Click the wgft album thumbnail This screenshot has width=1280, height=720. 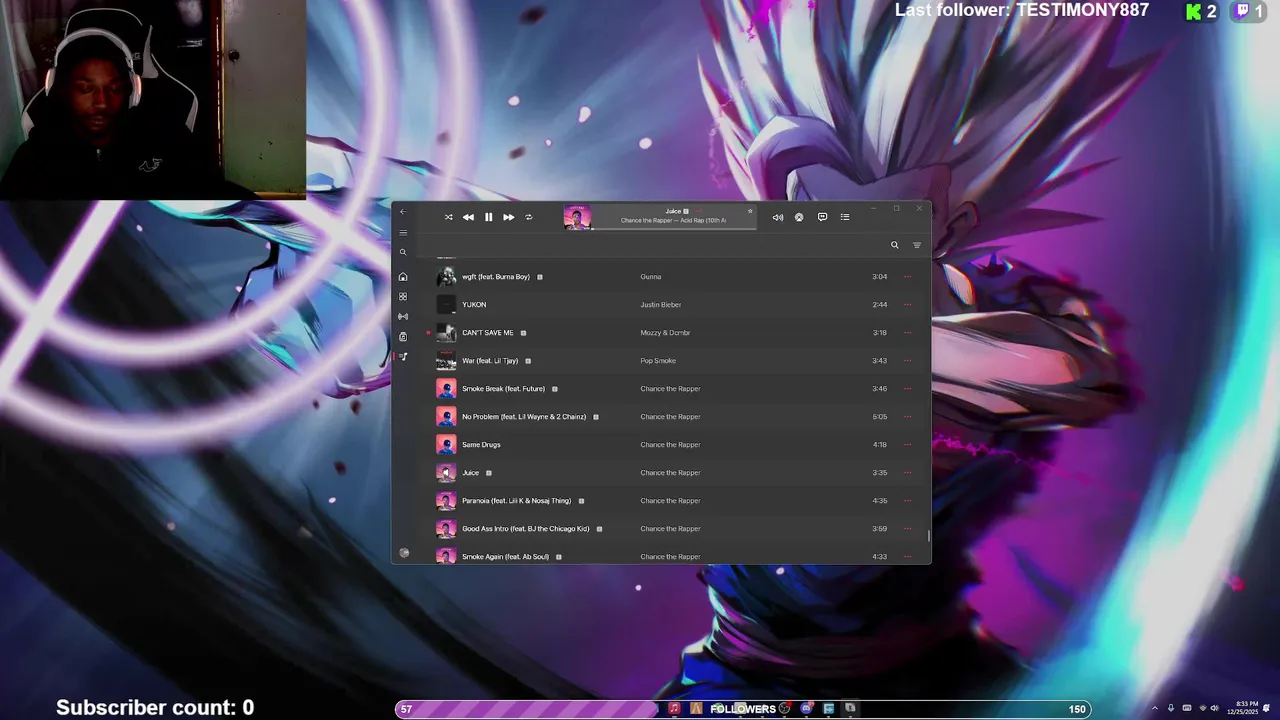tap(446, 277)
